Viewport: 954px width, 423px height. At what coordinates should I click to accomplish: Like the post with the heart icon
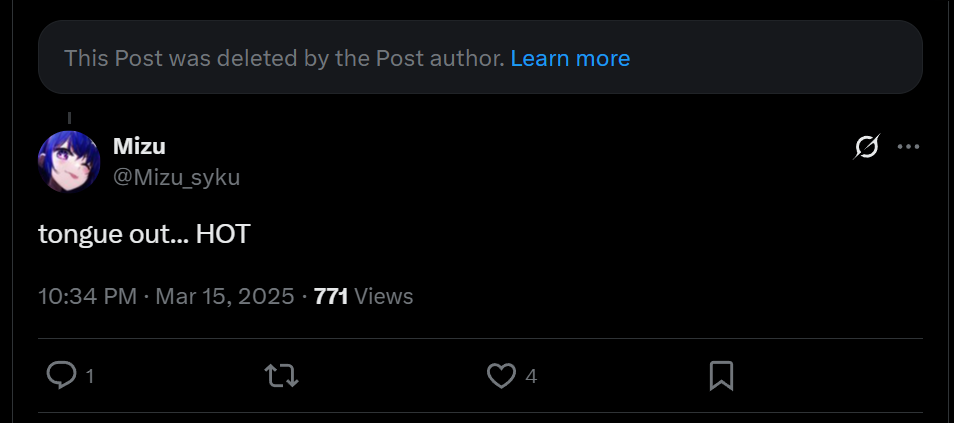pos(501,376)
